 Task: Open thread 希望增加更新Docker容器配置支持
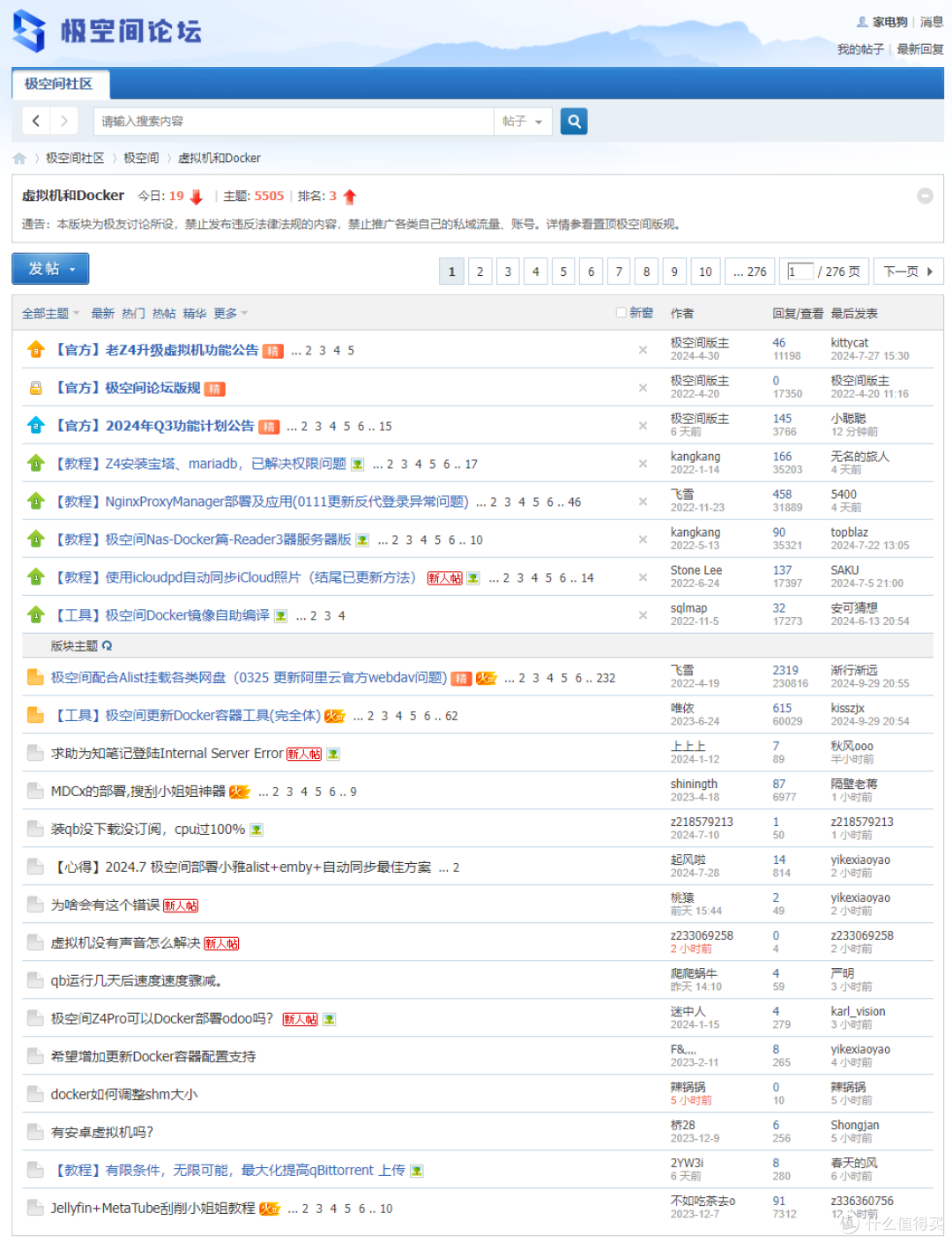pos(153,1056)
